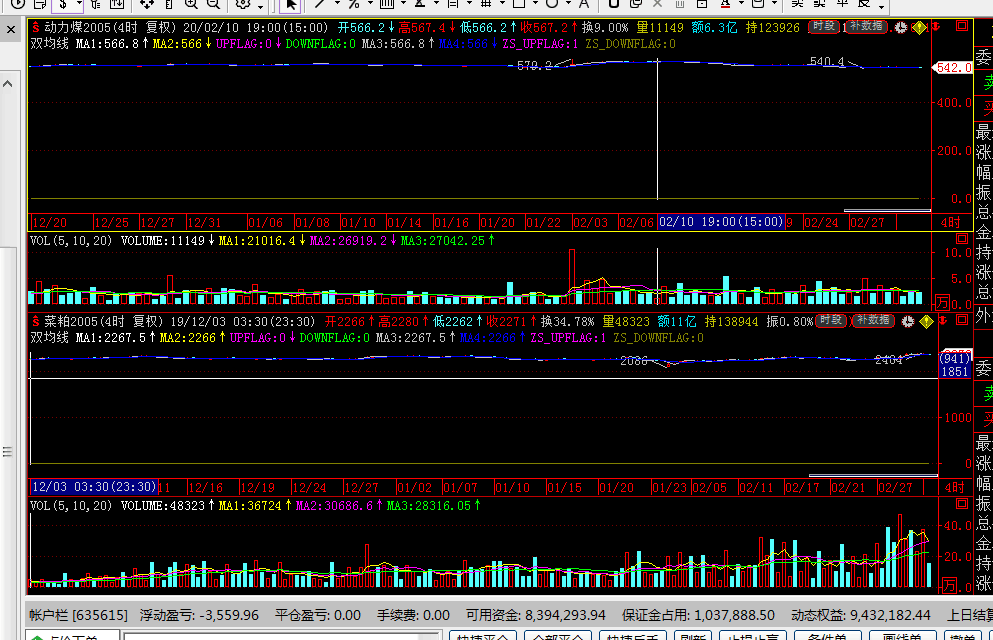Click the 补数据 button on 菜粕 chart
The image size is (993, 640).
873,320
